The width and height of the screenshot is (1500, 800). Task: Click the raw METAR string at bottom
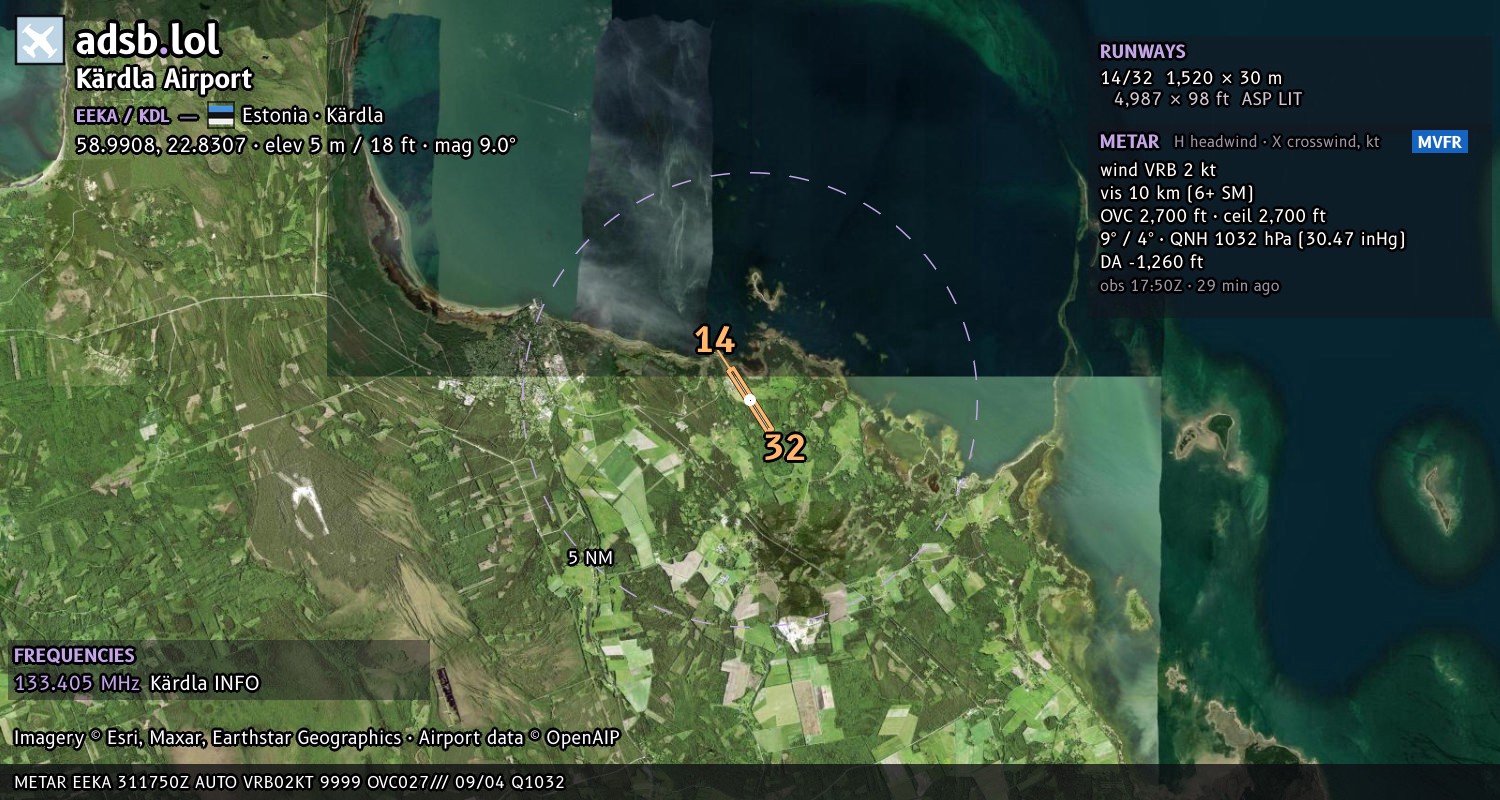pyautogui.click(x=290, y=782)
